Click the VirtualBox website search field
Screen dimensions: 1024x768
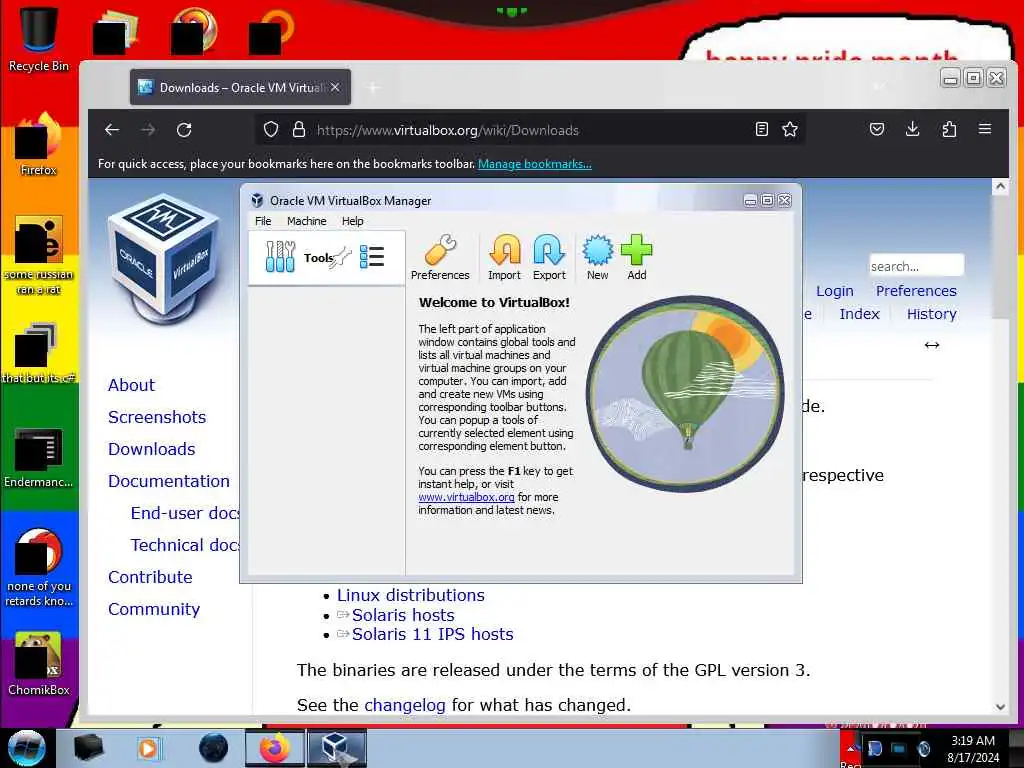click(x=916, y=266)
